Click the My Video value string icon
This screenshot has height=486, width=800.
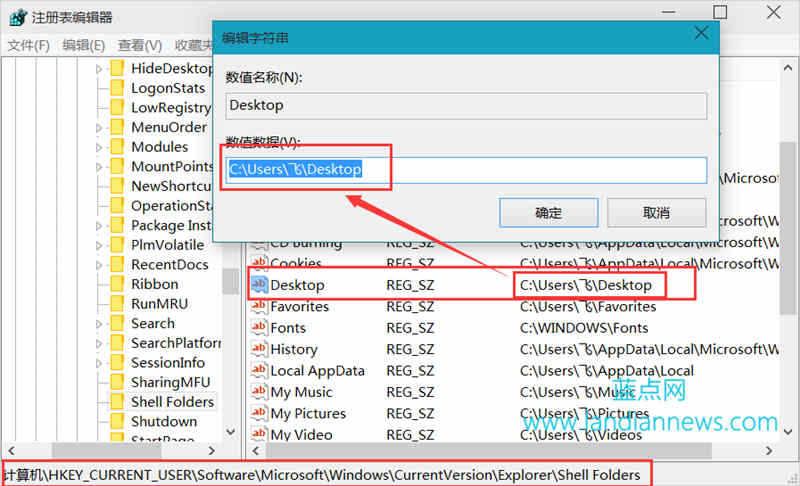tap(259, 433)
